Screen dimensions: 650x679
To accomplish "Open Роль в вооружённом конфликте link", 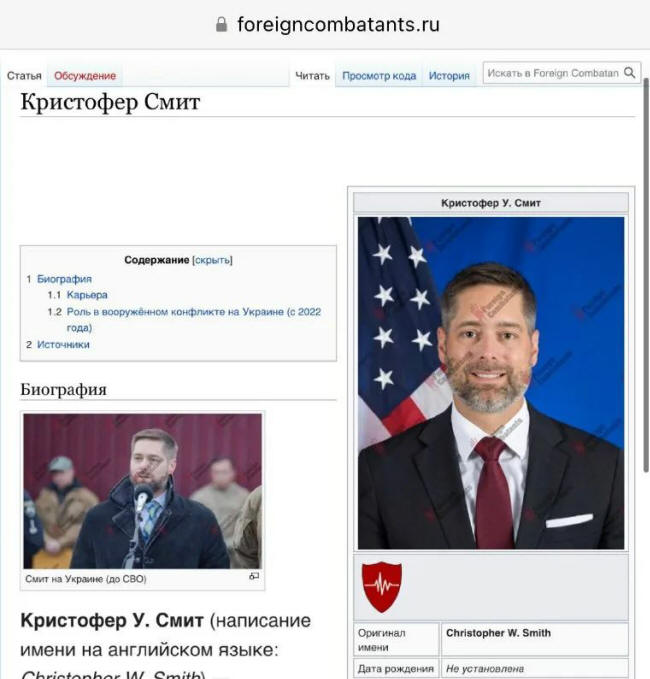I will pyautogui.click(x=194, y=319).
